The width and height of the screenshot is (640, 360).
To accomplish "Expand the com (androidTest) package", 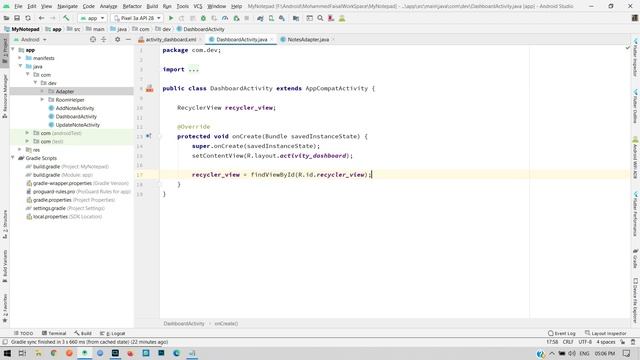I will [27, 133].
